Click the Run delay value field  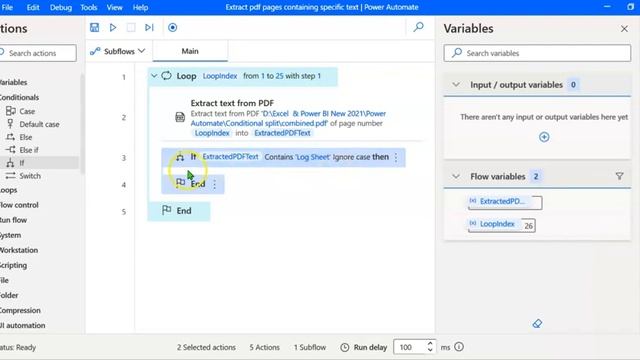(409, 347)
